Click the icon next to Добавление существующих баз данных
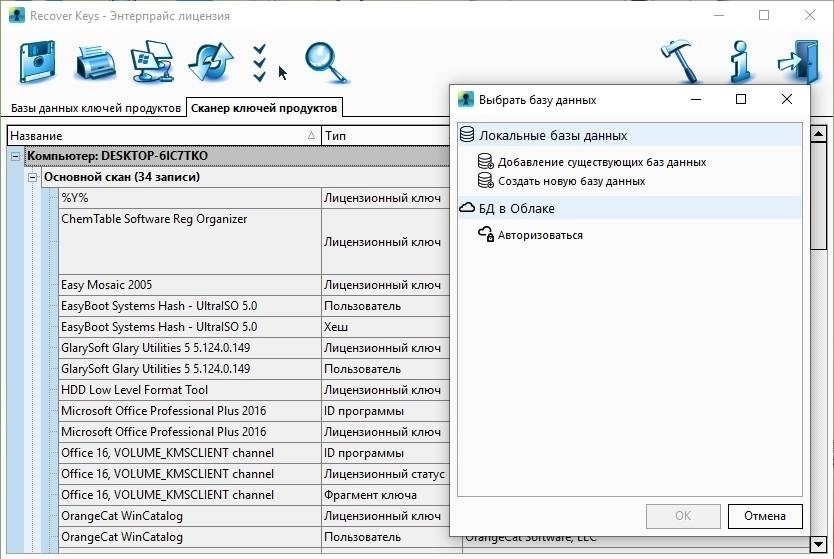834x559 pixels. 486,161
